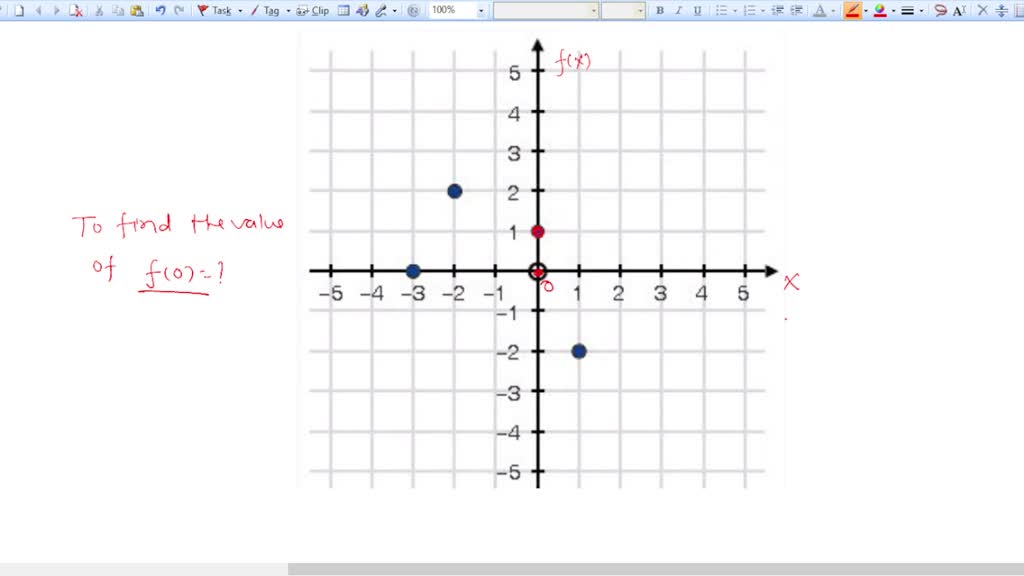Viewport: 1024px width, 576px height.
Task: Undo the last annotation
Action: pyautogui.click(x=159, y=11)
